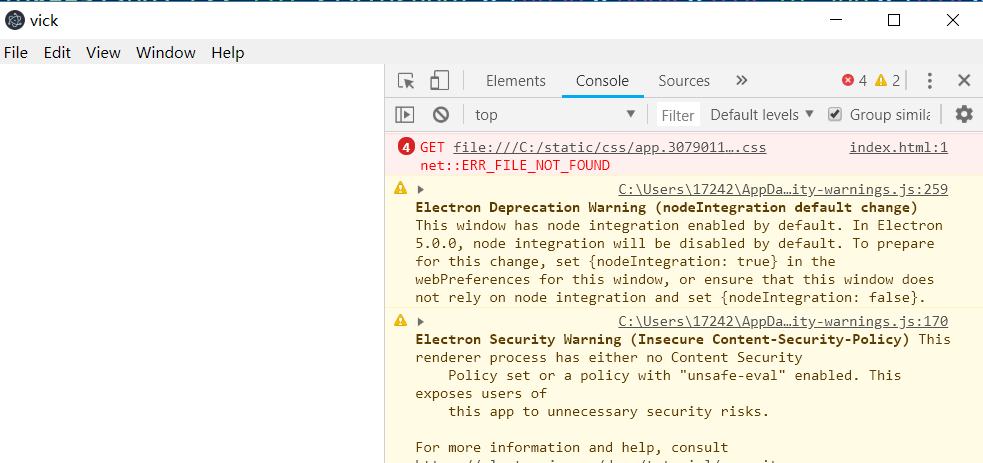The height and width of the screenshot is (463, 983).
Task: Open the Default levels dropdown
Action: (762, 115)
